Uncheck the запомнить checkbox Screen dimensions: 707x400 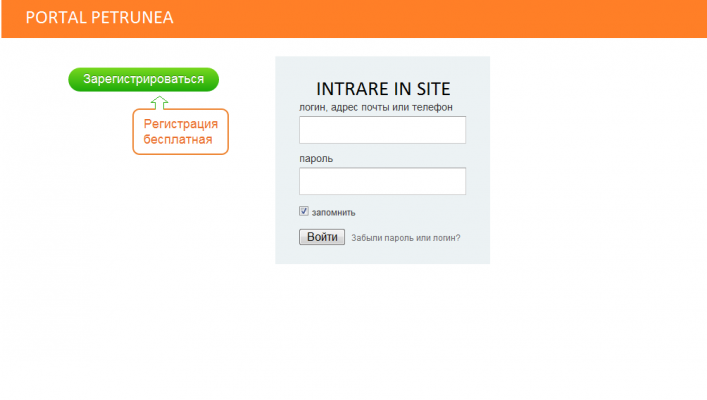[304, 212]
